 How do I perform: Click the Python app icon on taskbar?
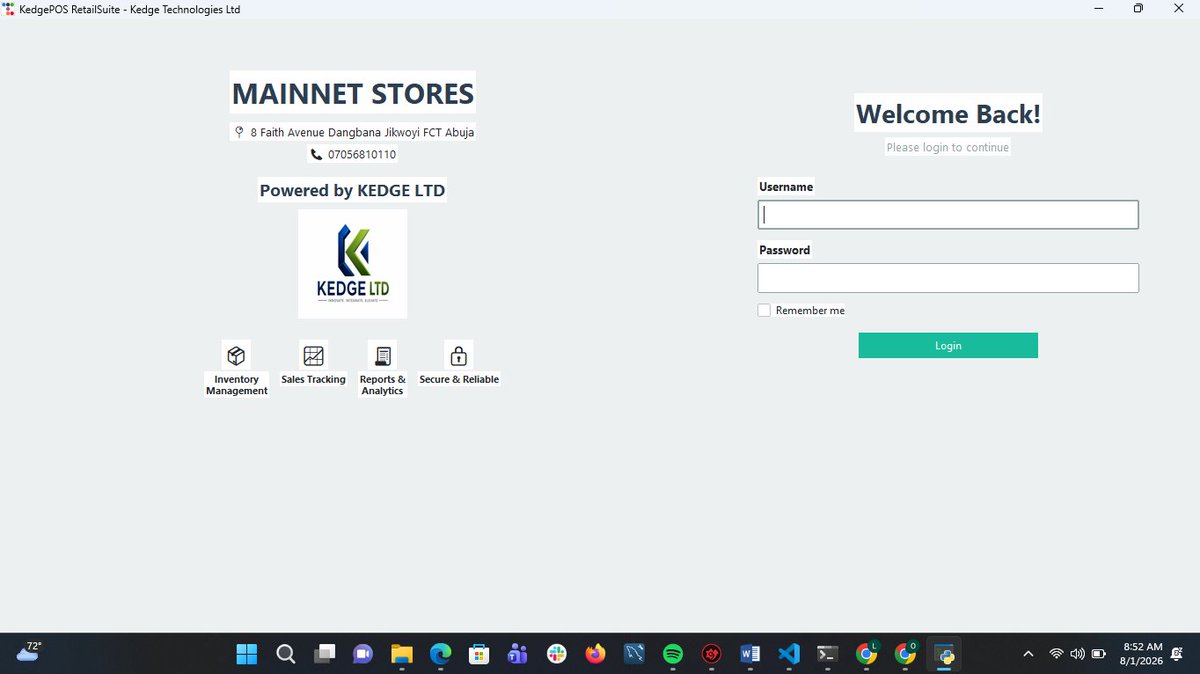click(x=944, y=654)
